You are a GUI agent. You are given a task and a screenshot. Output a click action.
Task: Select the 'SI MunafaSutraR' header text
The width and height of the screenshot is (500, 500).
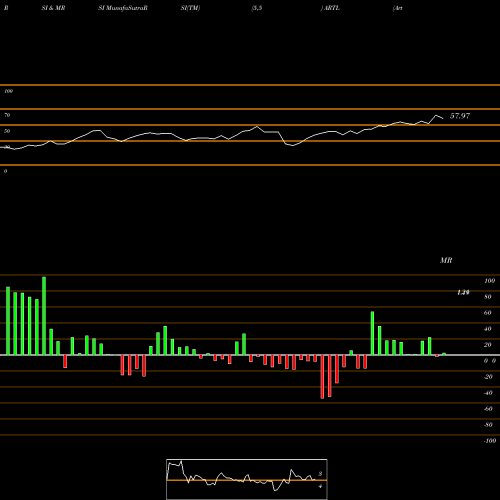click(x=123, y=8)
